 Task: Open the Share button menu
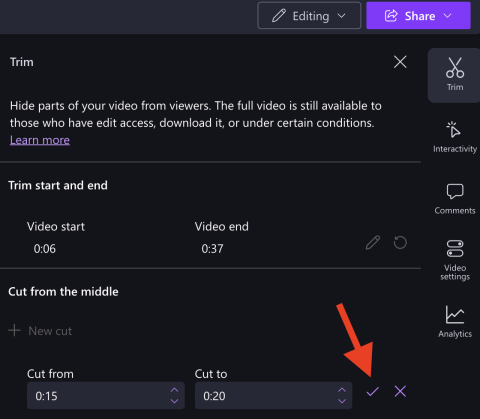pyautogui.click(x=418, y=16)
